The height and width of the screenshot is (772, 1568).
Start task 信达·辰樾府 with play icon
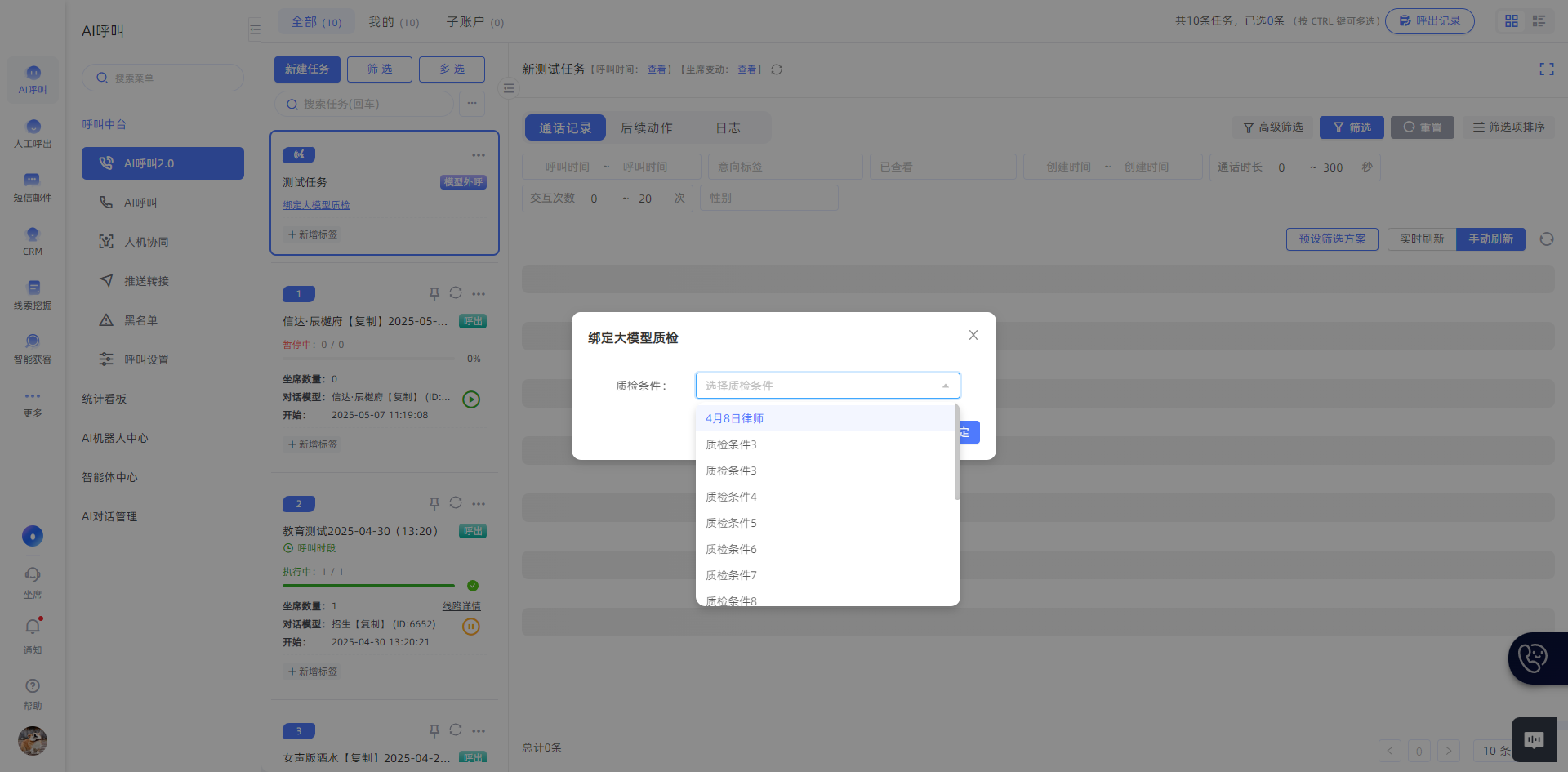click(x=471, y=399)
